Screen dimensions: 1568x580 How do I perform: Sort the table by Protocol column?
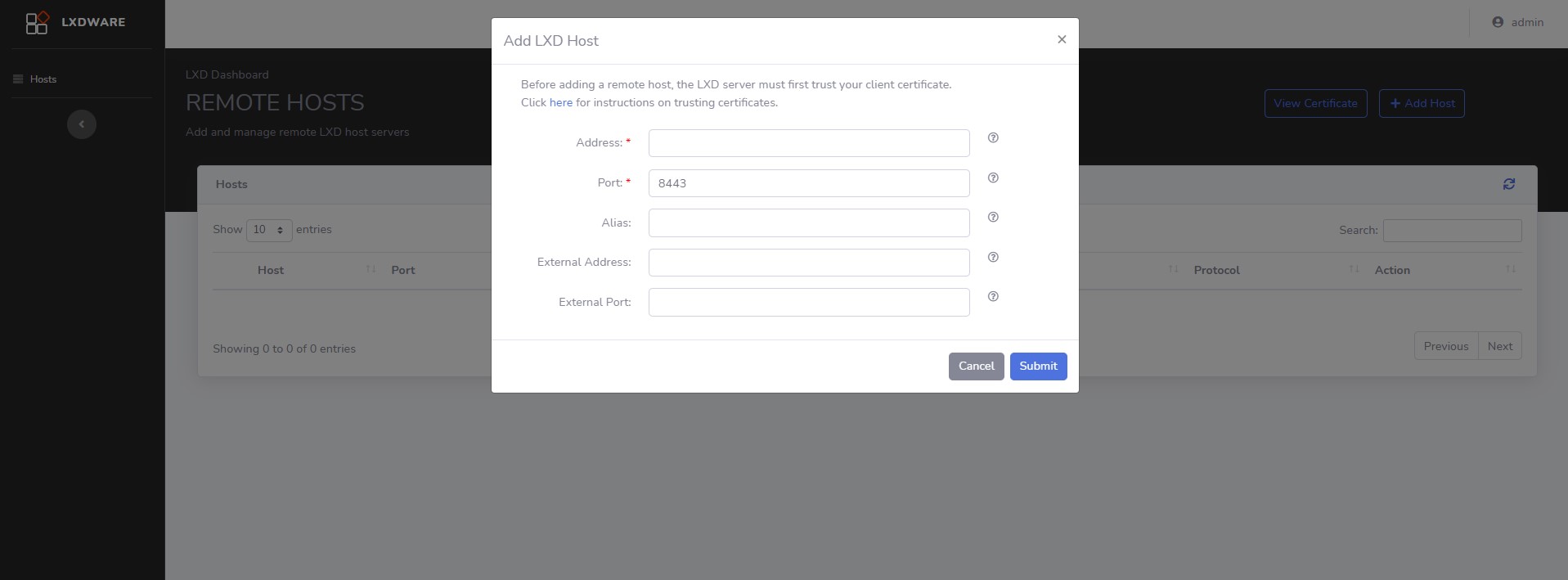1216,270
